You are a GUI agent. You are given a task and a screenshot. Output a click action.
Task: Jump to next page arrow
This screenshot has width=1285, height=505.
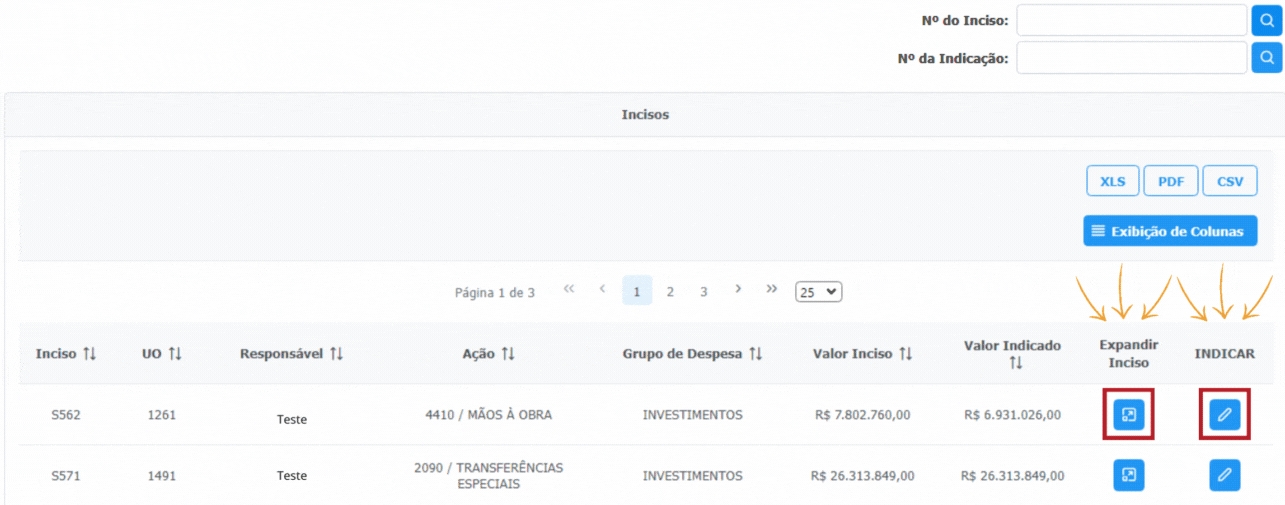point(738,289)
